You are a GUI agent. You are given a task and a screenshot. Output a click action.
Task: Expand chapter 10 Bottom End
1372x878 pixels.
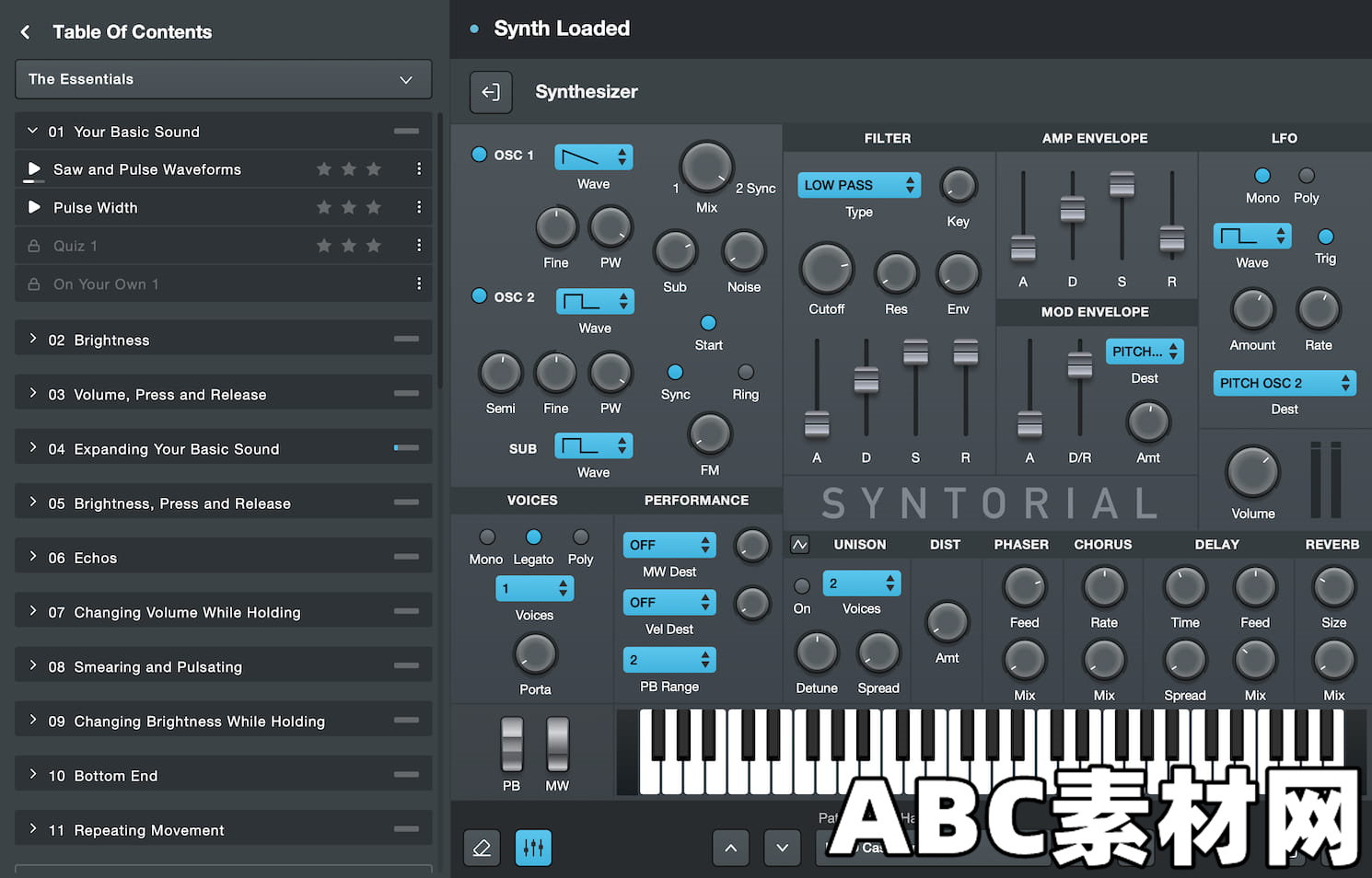point(224,776)
